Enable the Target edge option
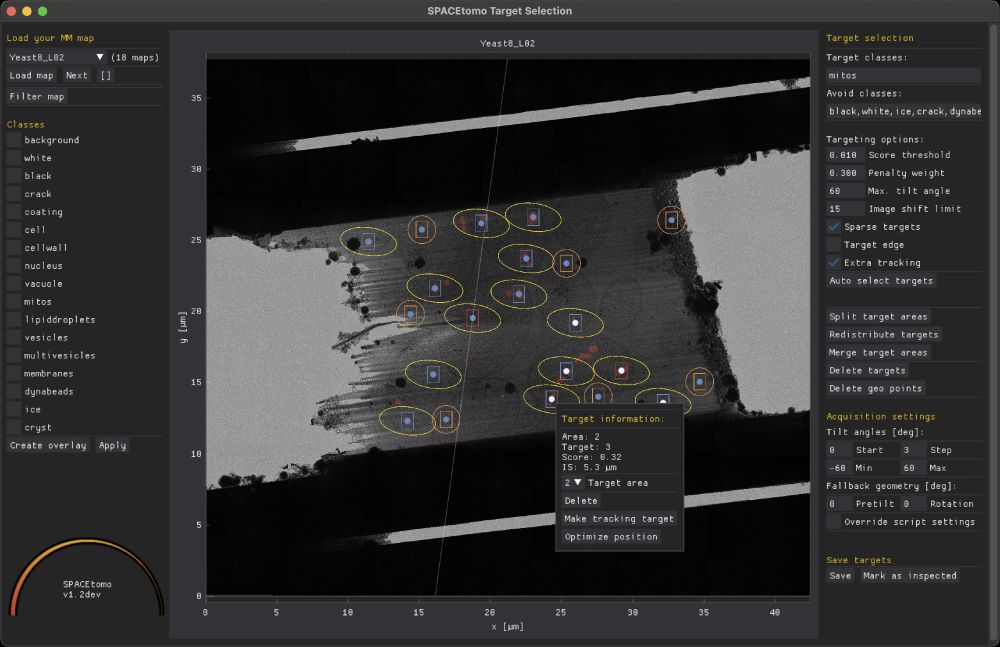1000x647 pixels. [833, 244]
